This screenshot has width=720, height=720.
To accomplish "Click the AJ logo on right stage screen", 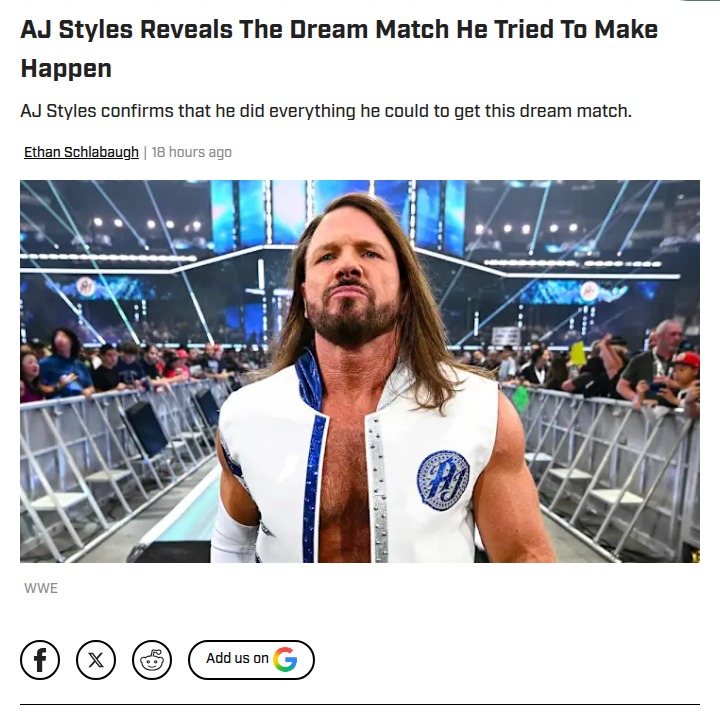I will 589,291.
